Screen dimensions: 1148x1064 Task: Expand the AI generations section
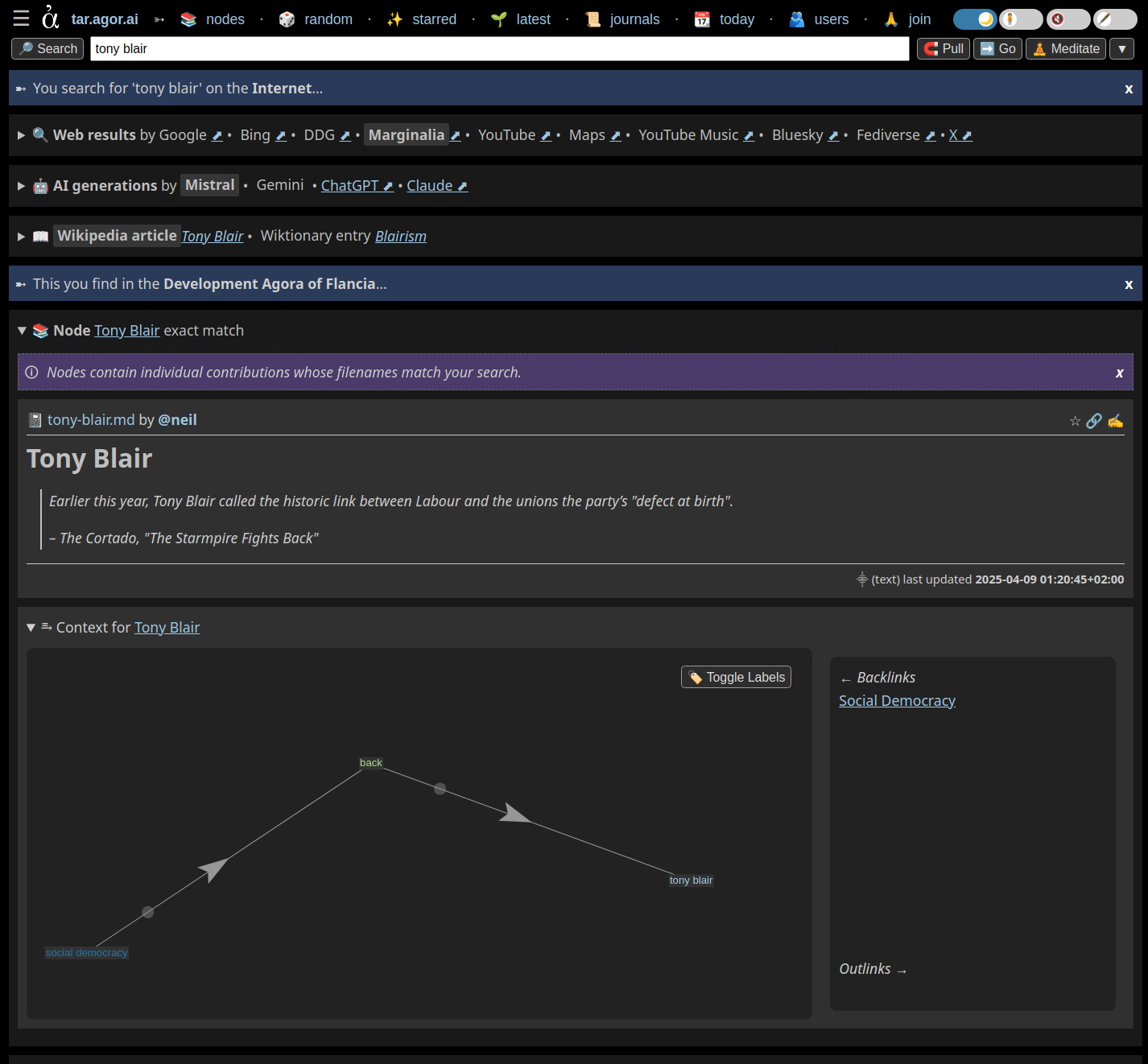point(22,186)
